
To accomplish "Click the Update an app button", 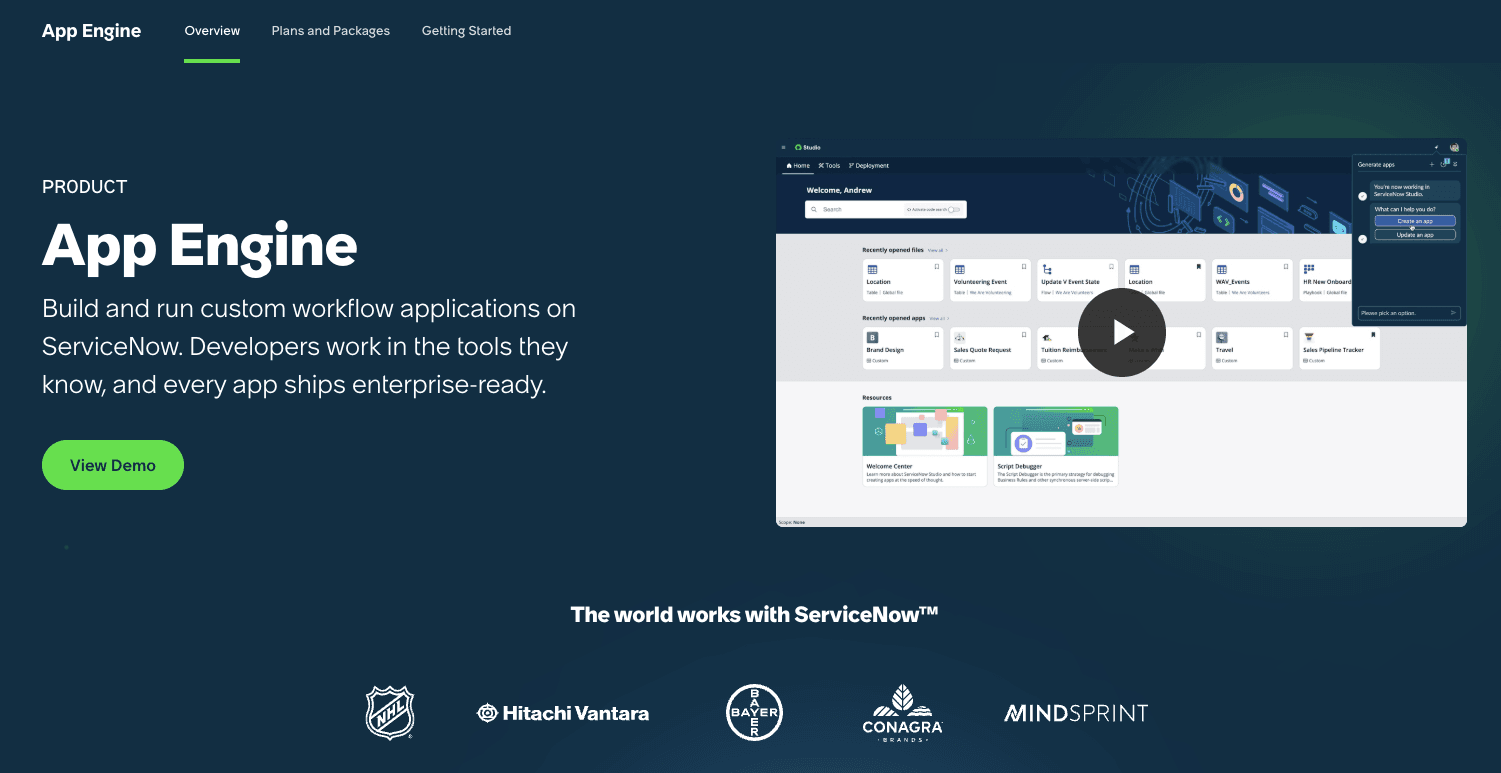I will tap(1415, 235).
